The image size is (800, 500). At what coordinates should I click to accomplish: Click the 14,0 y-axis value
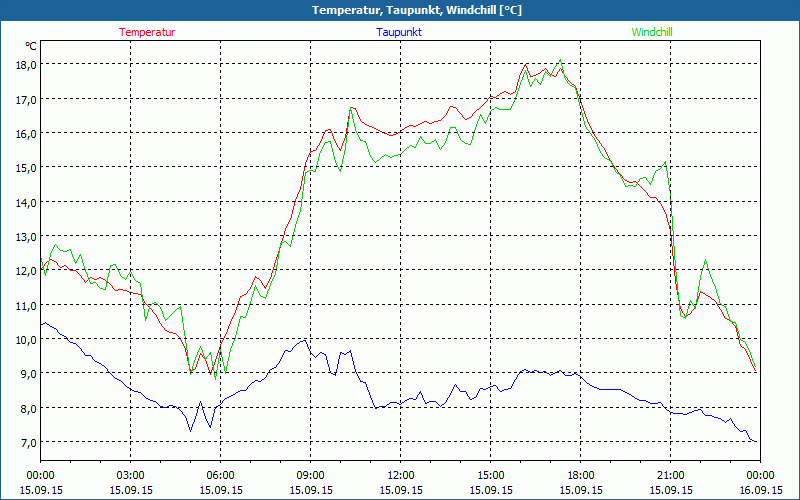27,203
